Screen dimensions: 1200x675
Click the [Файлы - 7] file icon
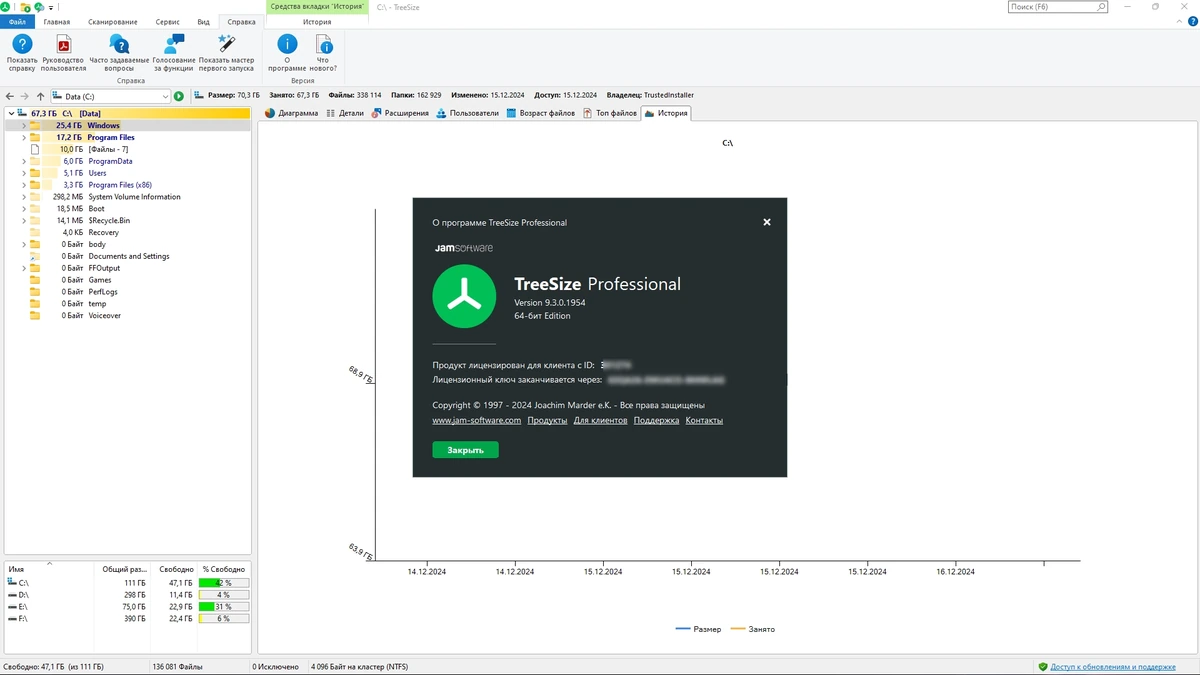[x=35, y=149]
